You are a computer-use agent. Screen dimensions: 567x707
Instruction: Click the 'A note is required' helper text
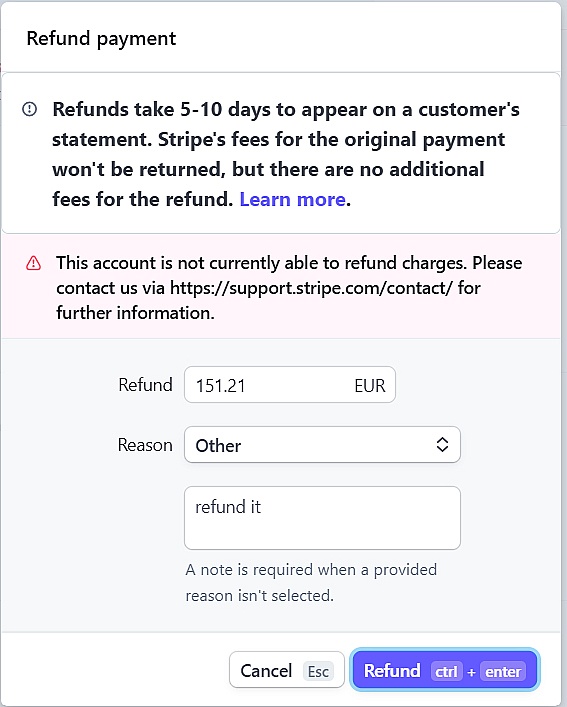click(x=311, y=583)
